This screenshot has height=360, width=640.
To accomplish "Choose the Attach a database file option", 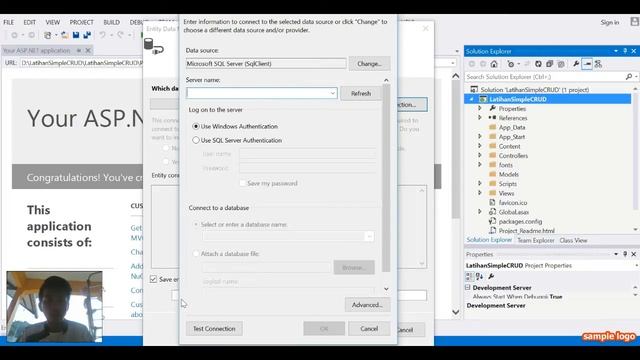I will tap(196, 254).
